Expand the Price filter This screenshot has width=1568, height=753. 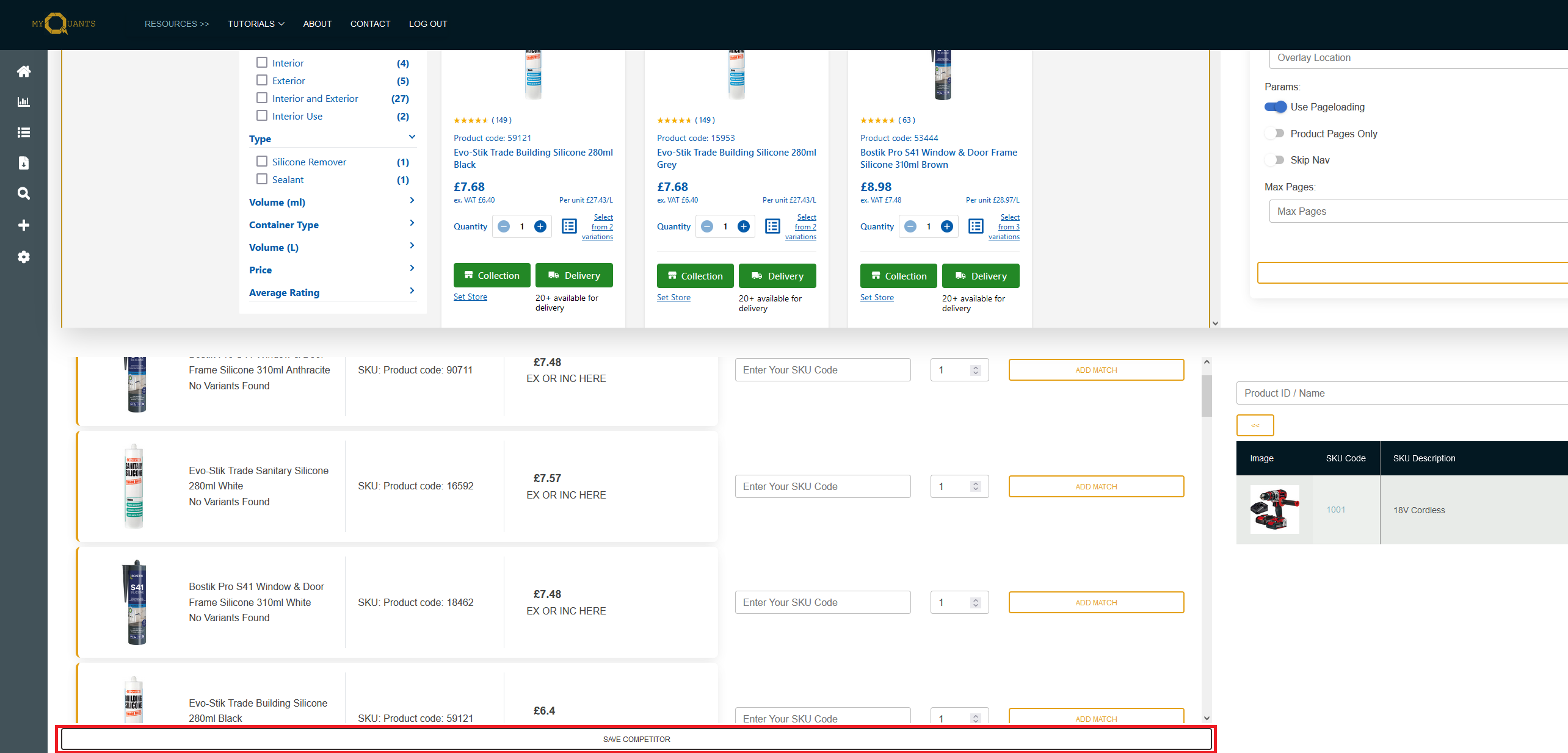[x=412, y=268]
